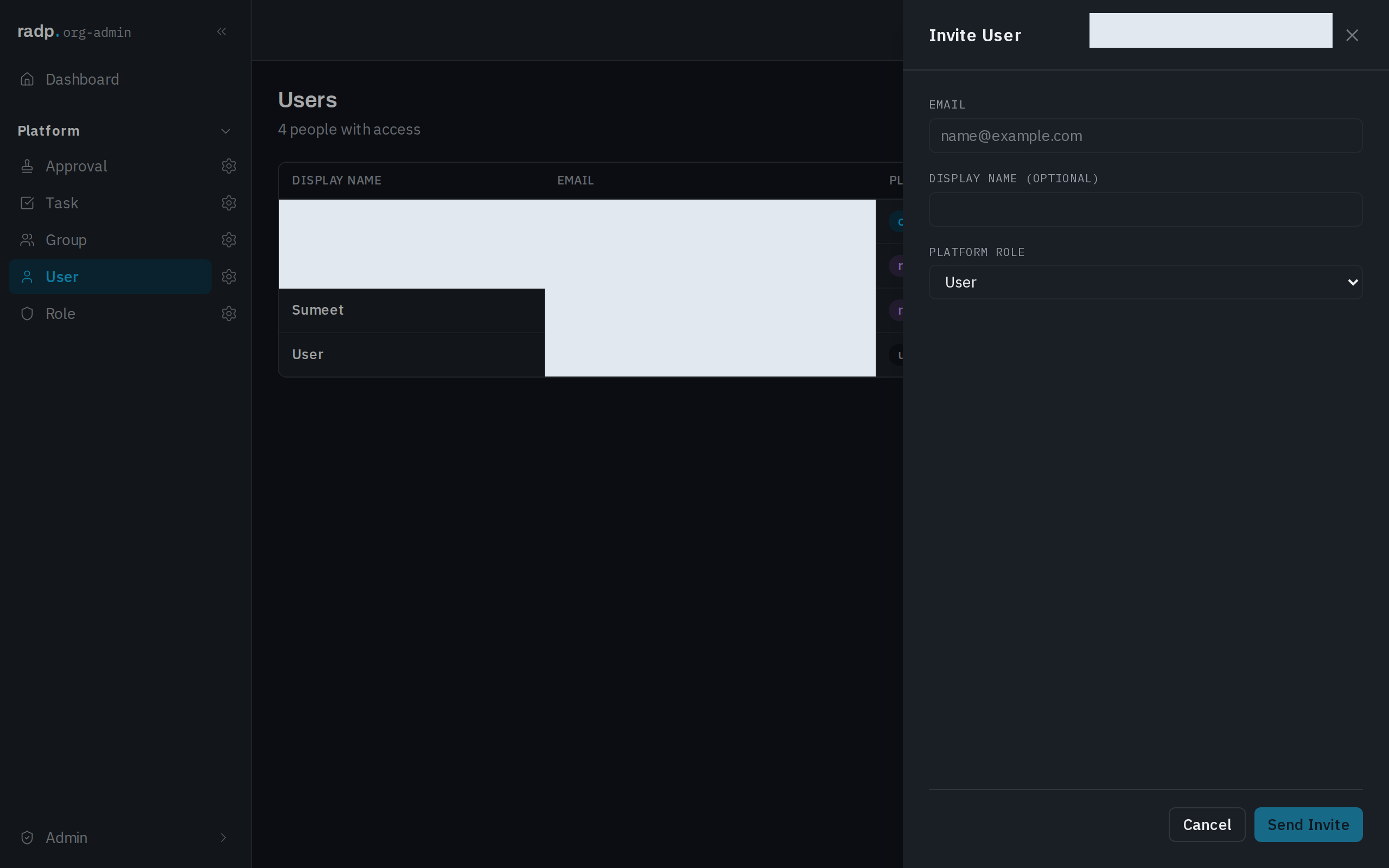The width and height of the screenshot is (1389, 868).
Task: Click the Group people icon
Action: 27,240
